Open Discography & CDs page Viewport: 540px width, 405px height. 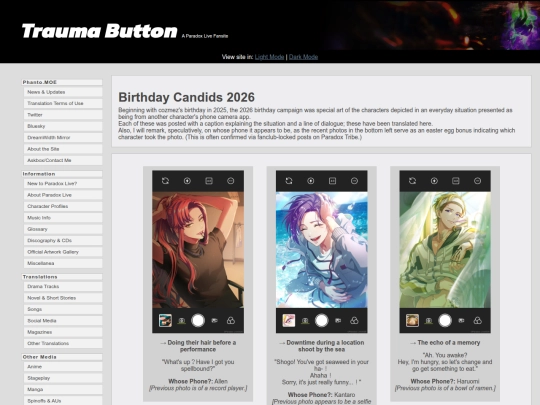[x=63, y=240]
